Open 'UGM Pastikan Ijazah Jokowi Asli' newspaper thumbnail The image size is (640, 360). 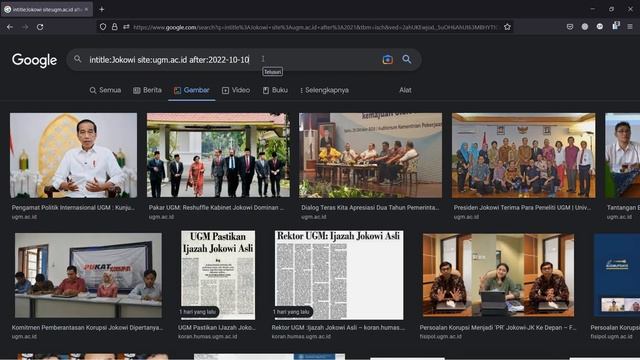coord(218,275)
